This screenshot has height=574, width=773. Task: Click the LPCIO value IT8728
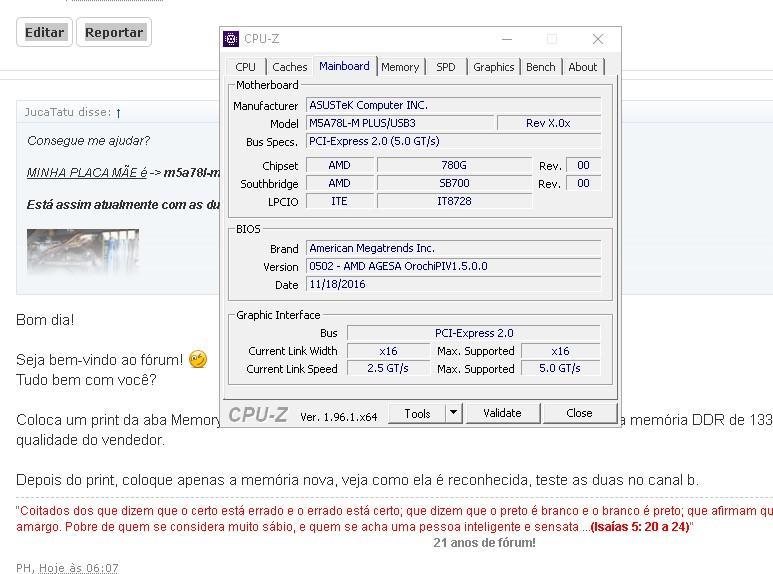click(454, 201)
